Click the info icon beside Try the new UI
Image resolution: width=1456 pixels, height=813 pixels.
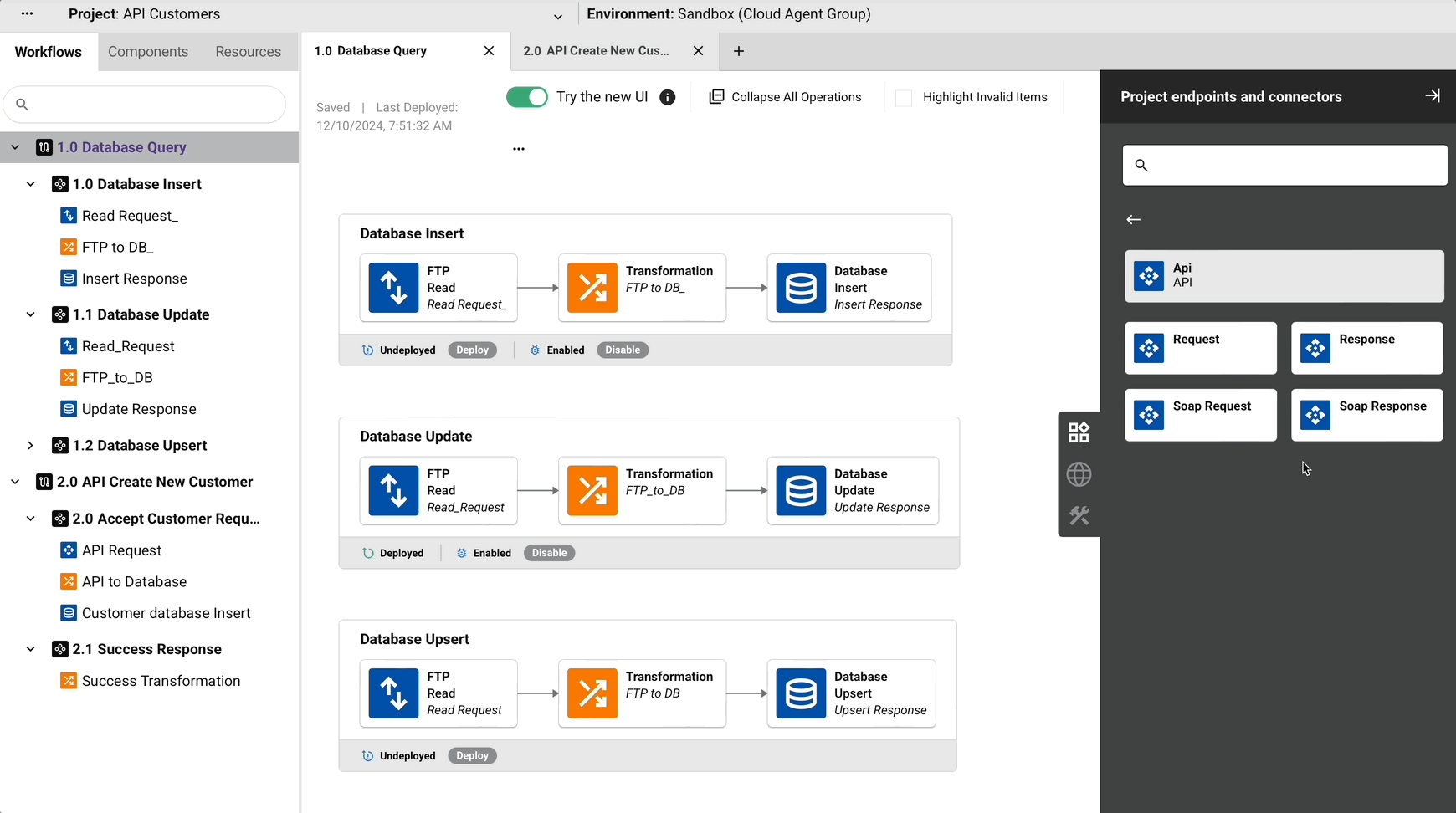[x=667, y=97]
